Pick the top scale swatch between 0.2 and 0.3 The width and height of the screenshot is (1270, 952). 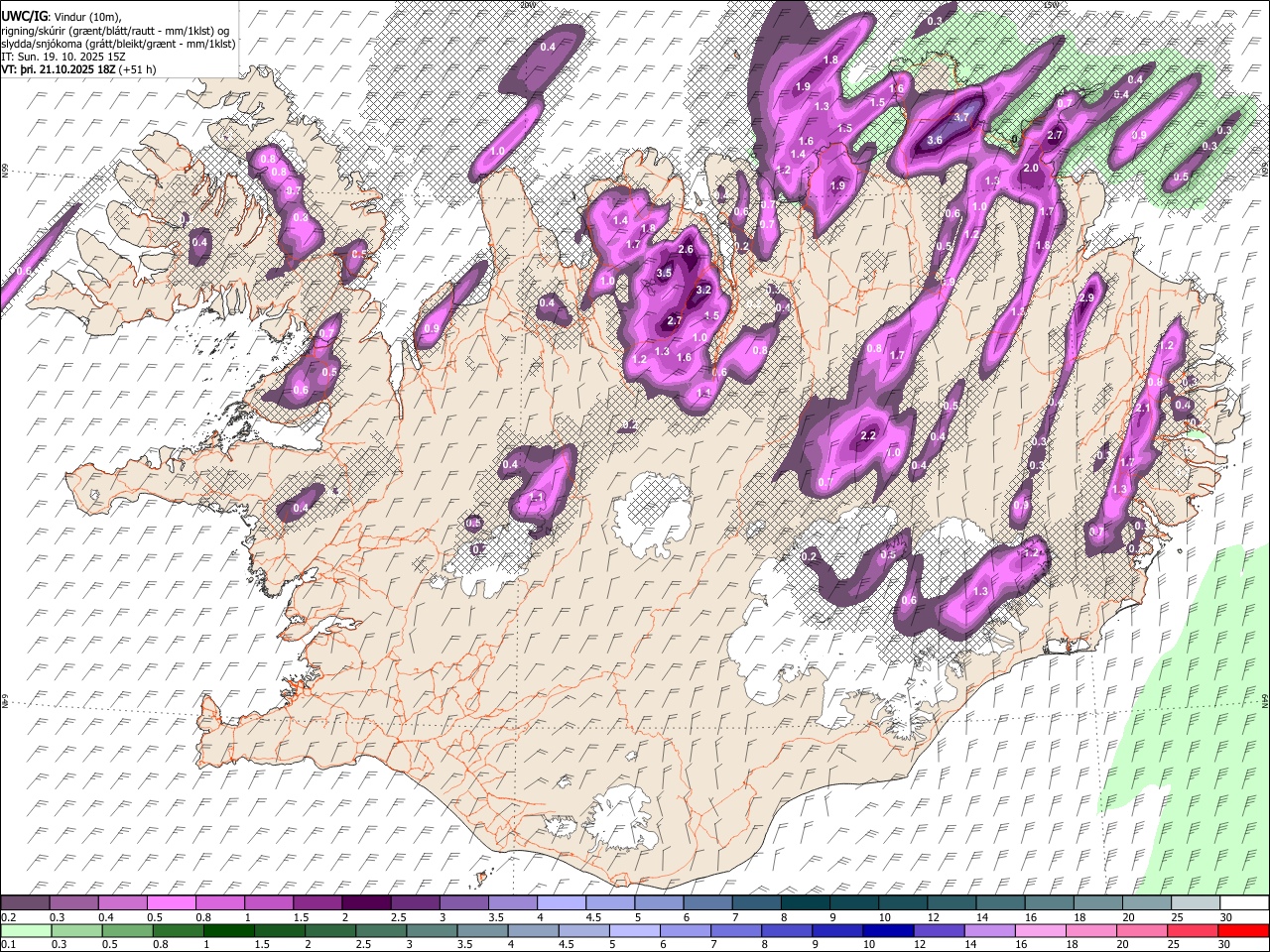[26, 903]
